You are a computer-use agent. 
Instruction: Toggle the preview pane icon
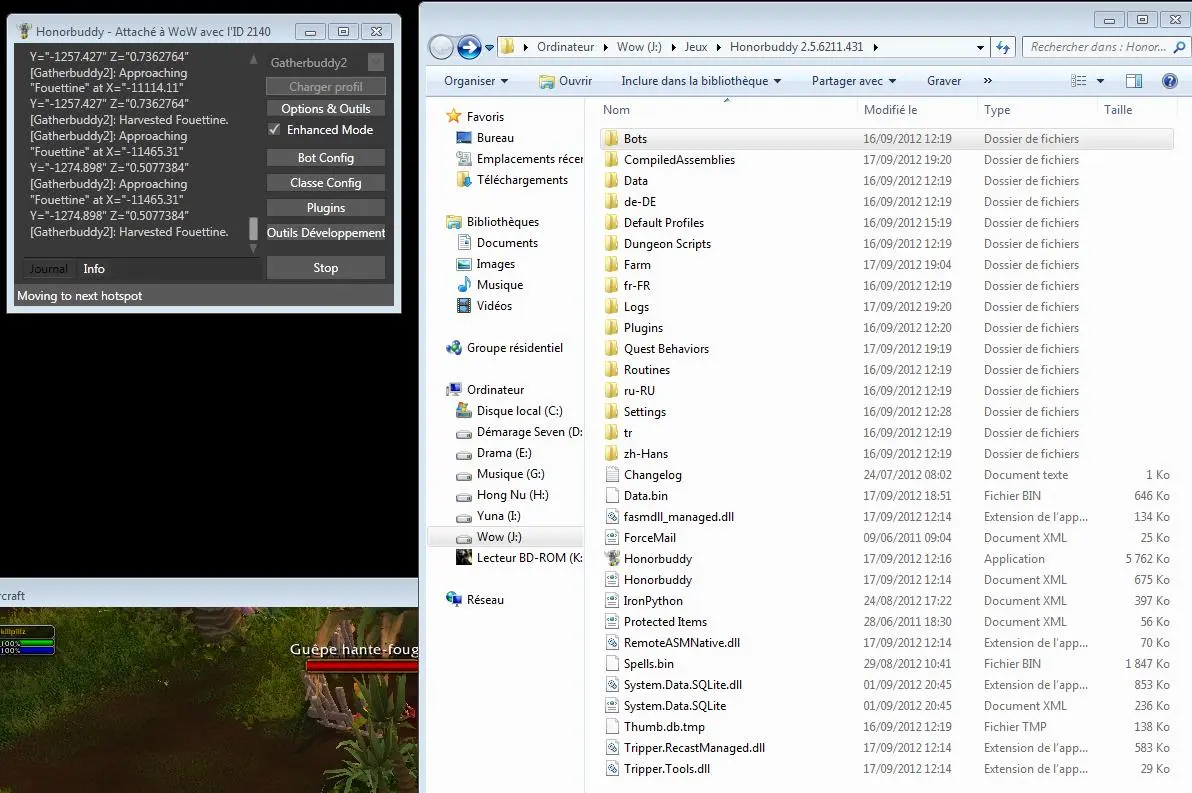pos(1133,81)
